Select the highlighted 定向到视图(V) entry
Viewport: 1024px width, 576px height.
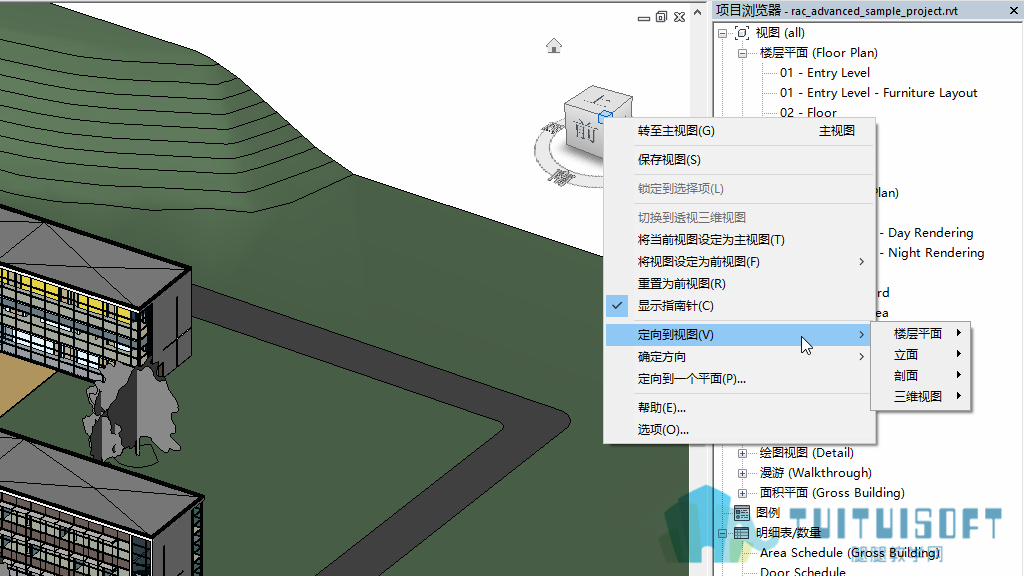(x=739, y=334)
